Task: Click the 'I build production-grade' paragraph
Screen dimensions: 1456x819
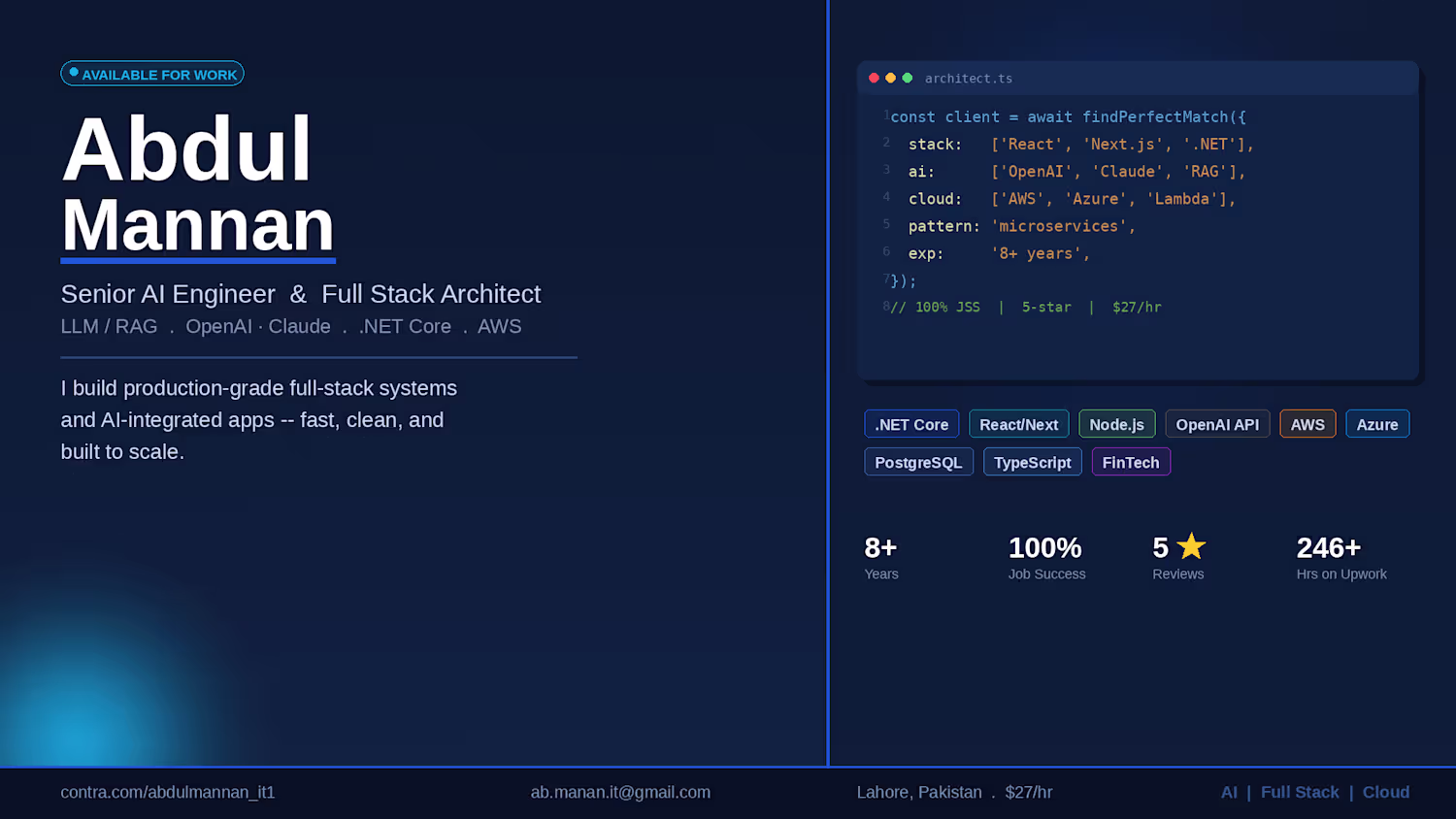Action: pyautogui.click(x=259, y=420)
